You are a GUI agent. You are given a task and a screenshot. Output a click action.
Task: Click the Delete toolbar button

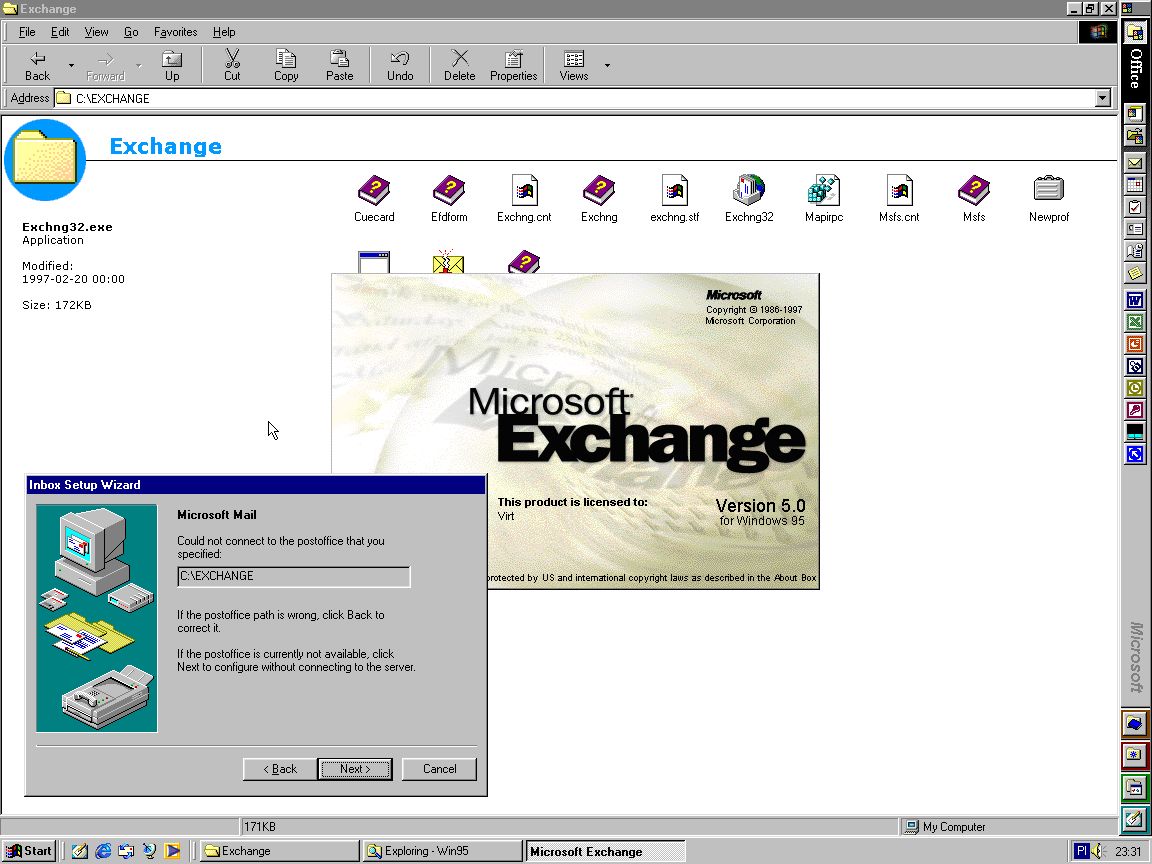pos(460,65)
